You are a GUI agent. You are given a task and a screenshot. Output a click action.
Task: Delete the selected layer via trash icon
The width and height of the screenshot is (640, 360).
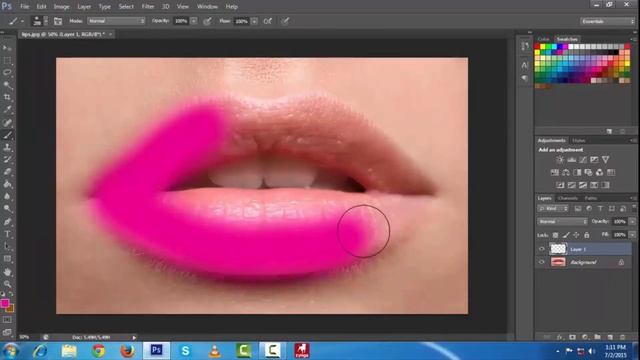tap(622, 337)
